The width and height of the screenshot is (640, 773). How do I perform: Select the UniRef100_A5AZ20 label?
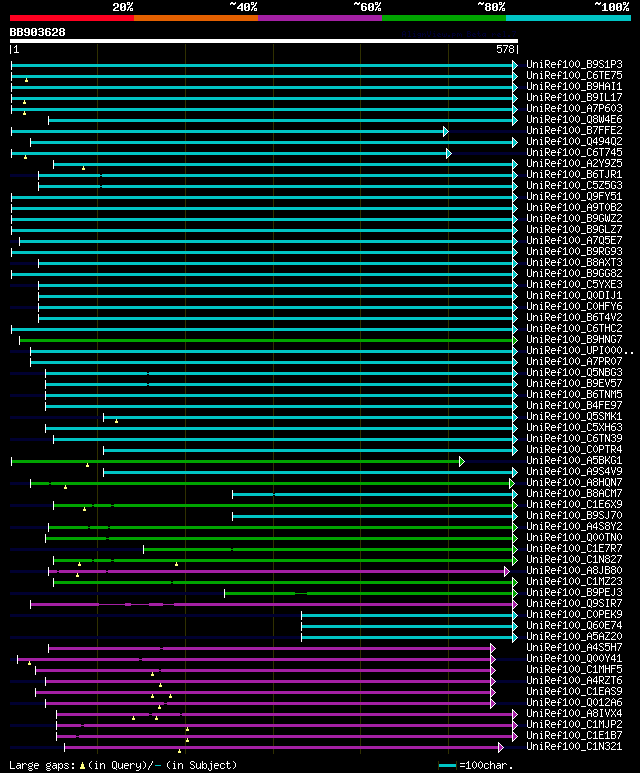point(574,636)
